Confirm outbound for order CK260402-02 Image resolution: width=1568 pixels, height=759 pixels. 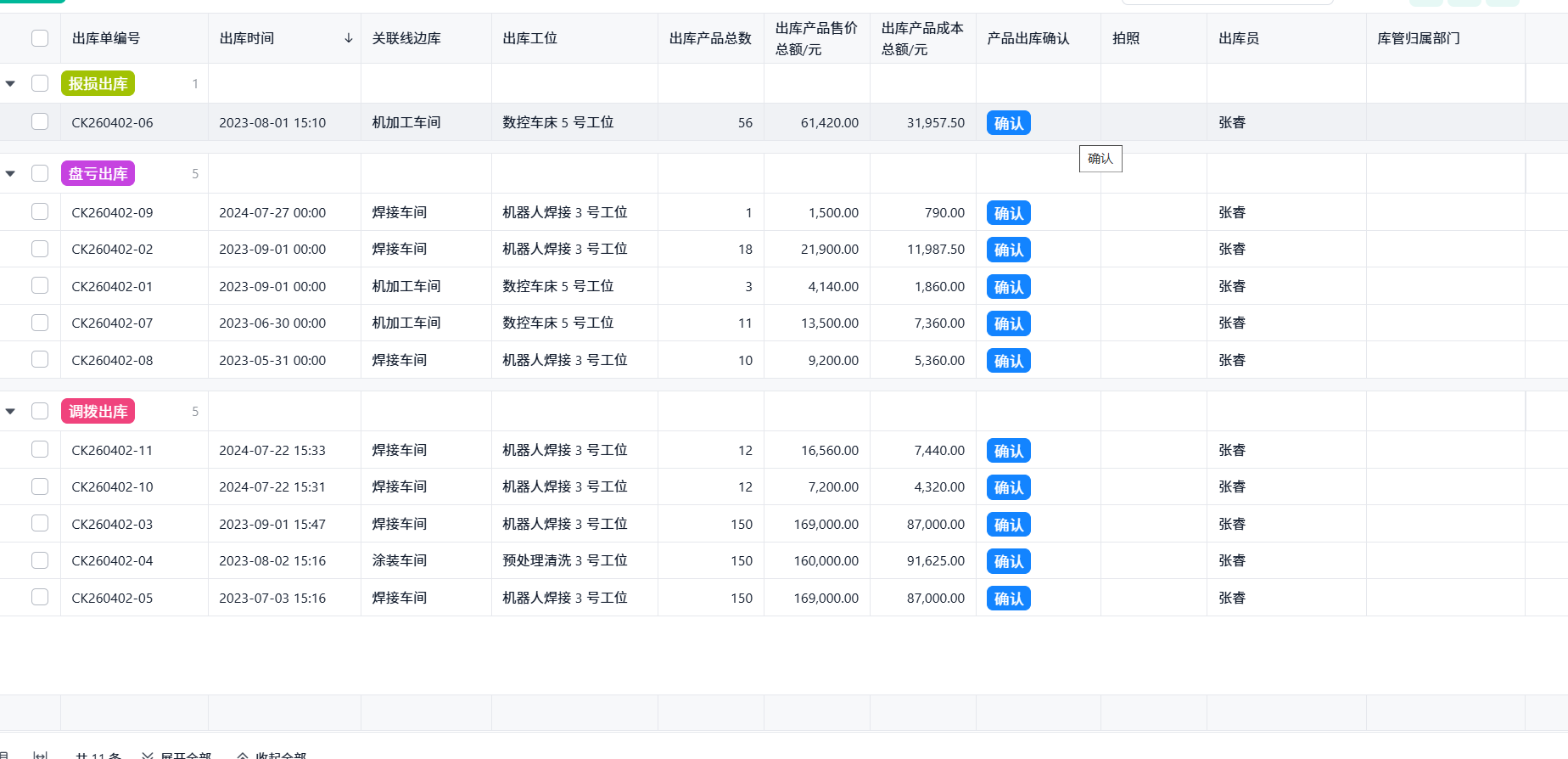pyautogui.click(x=1008, y=250)
